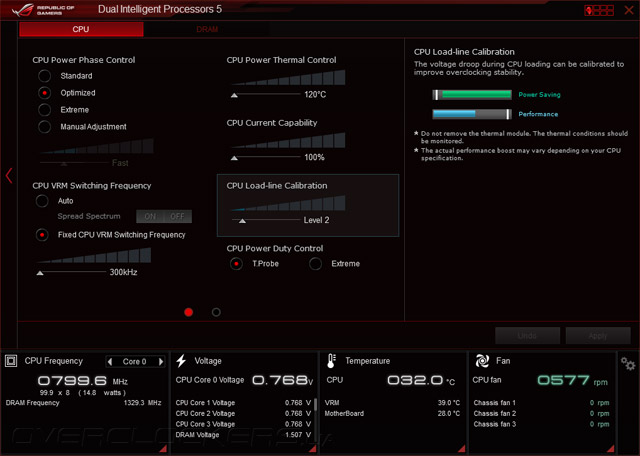Viewport: 640px width, 456px height.
Task: Click the CPU Frequency chip icon
Action: [11, 361]
